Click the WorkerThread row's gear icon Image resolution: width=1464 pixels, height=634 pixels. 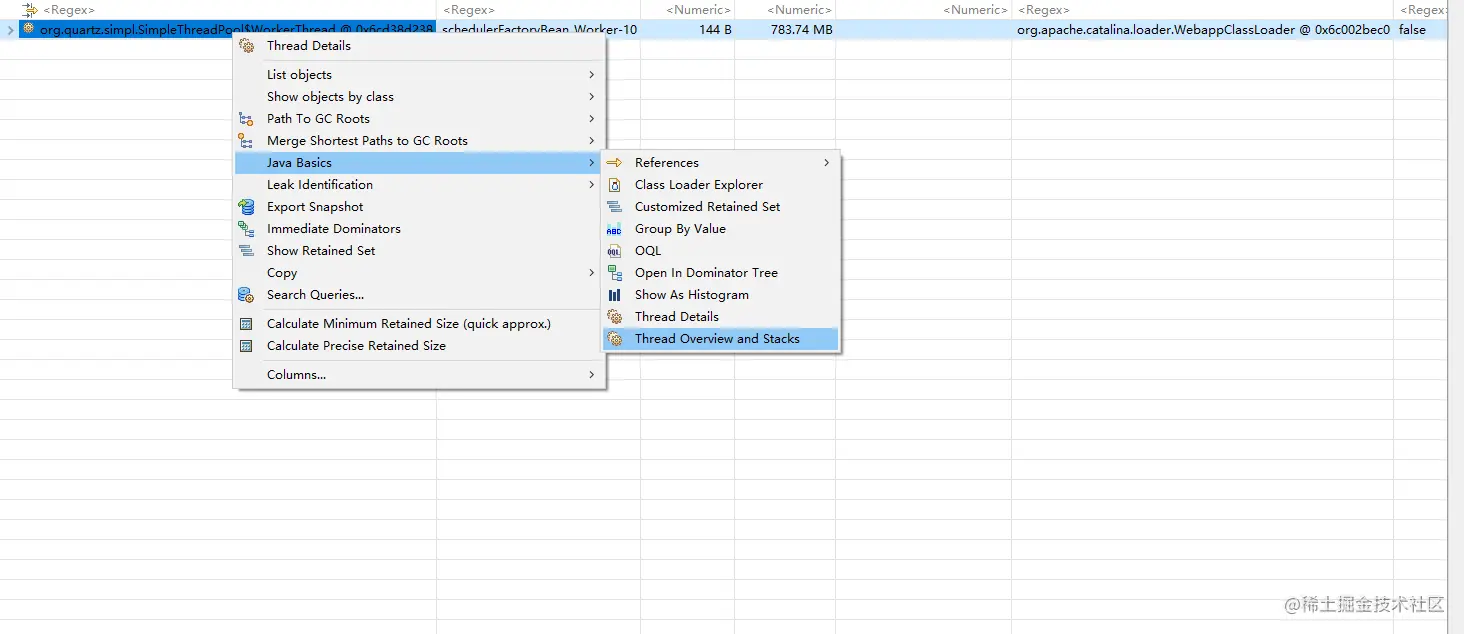coord(28,29)
